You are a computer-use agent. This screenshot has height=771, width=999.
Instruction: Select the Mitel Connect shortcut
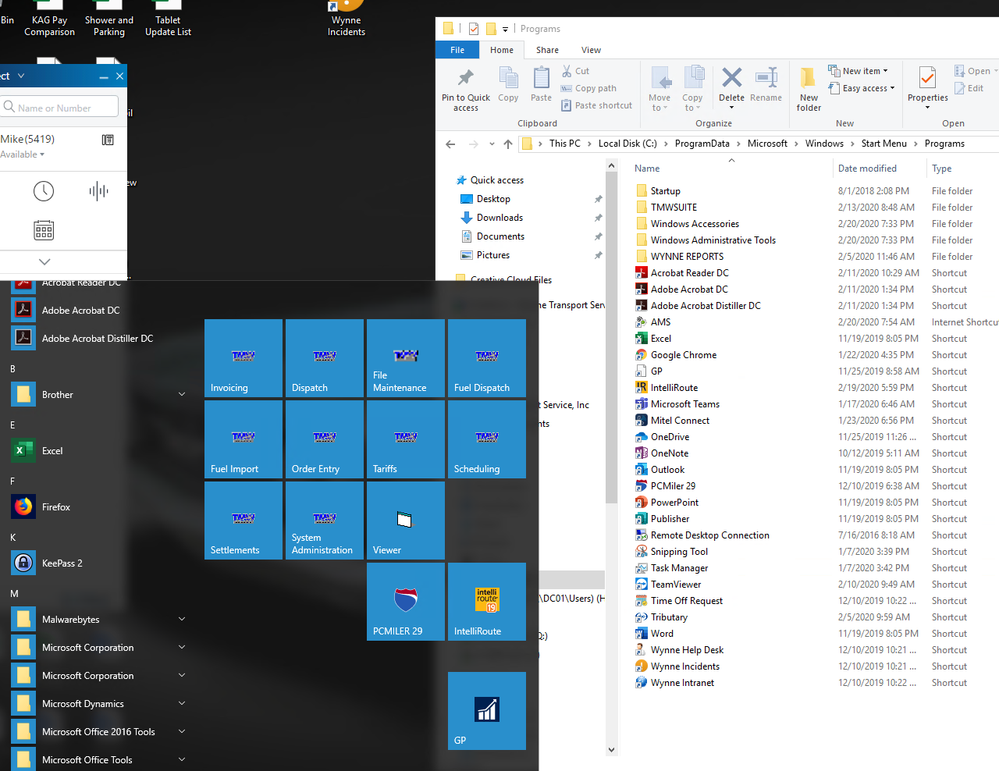pos(680,421)
